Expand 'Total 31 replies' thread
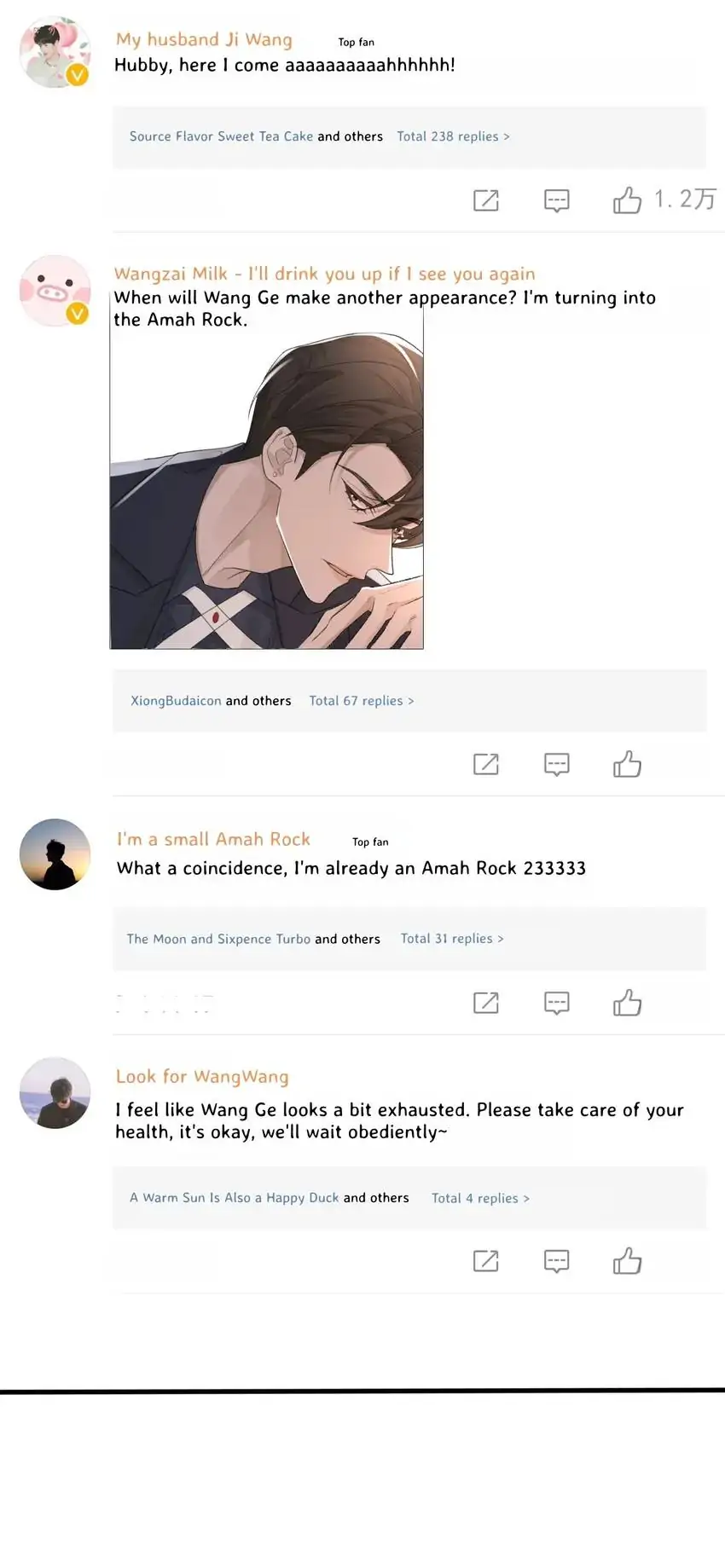This screenshot has height=1568, width=725. coord(452,939)
